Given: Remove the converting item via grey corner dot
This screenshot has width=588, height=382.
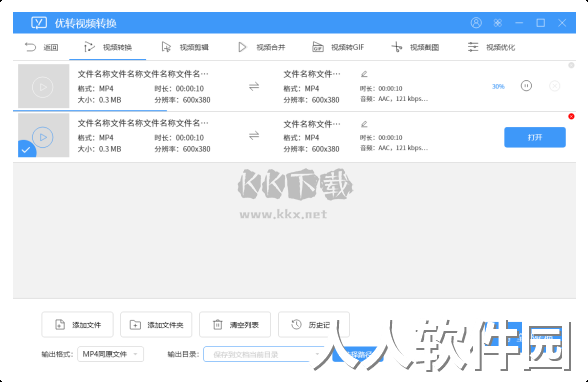Looking at the screenshot, I should point(571,65).
